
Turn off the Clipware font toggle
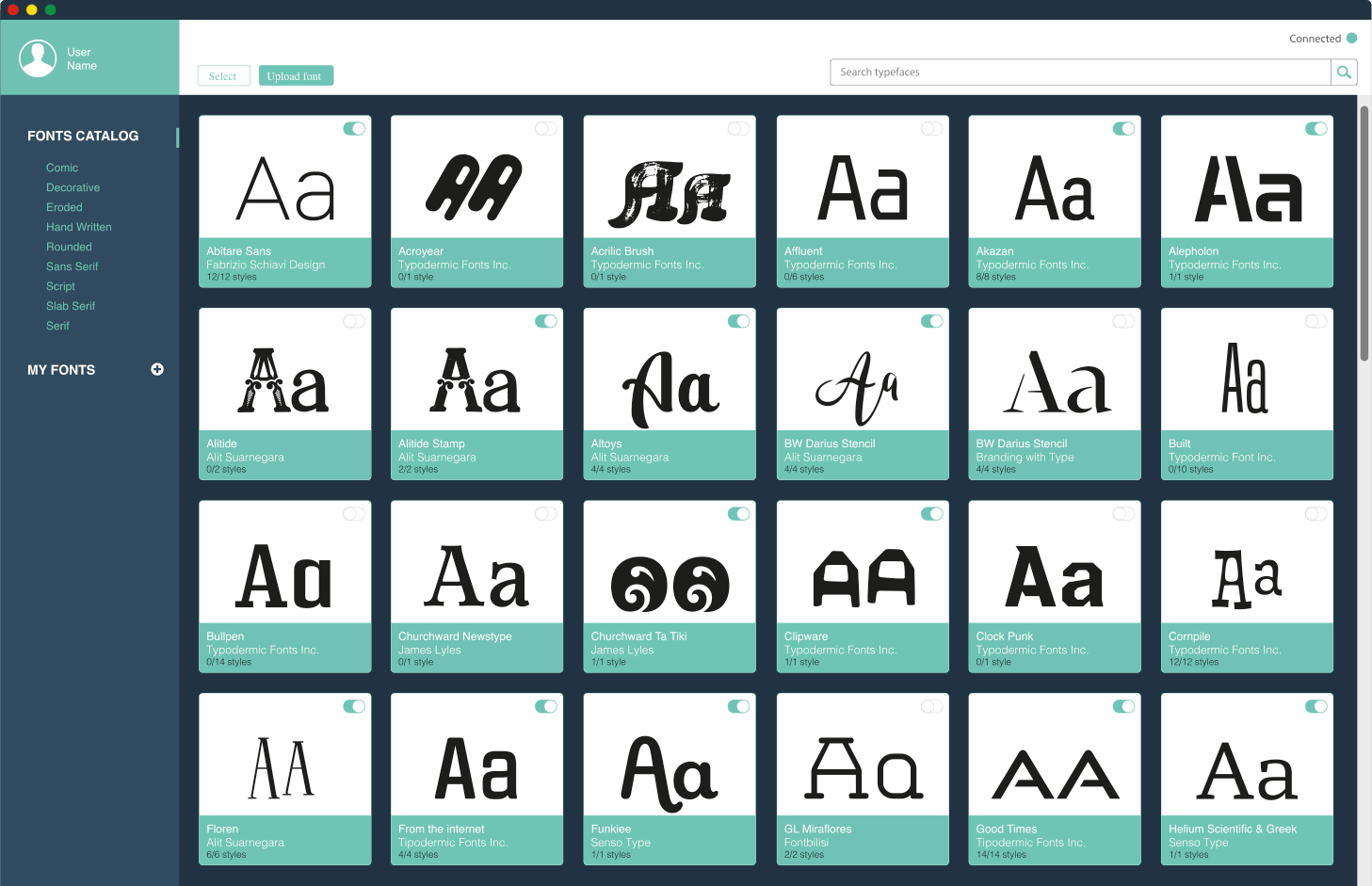point(932,514)
